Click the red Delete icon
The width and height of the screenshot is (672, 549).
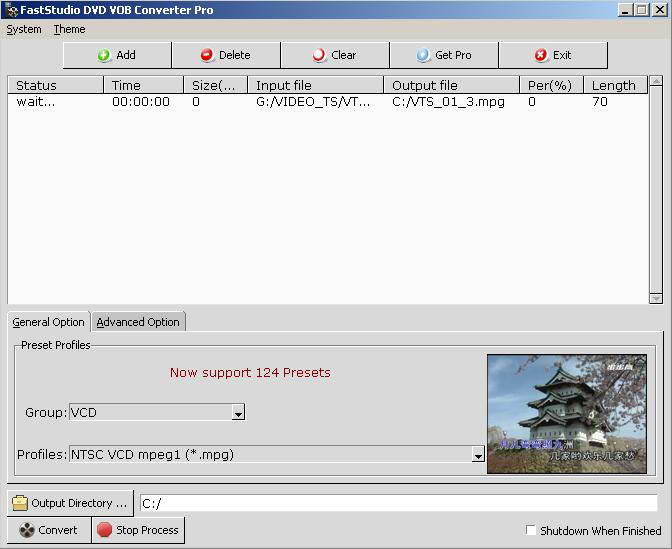pos(207,55)
